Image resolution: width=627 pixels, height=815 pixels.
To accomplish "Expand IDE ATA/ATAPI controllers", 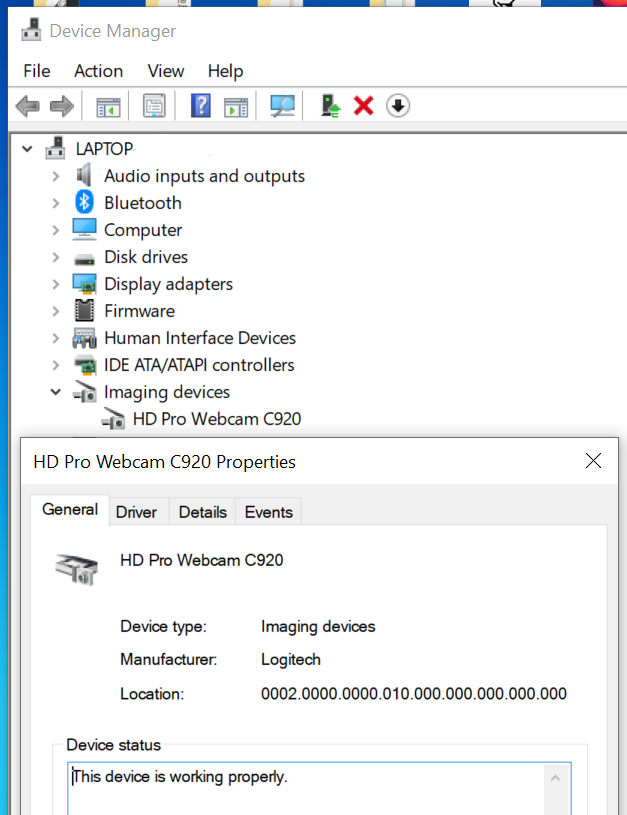I will click(x=56, y=365).
